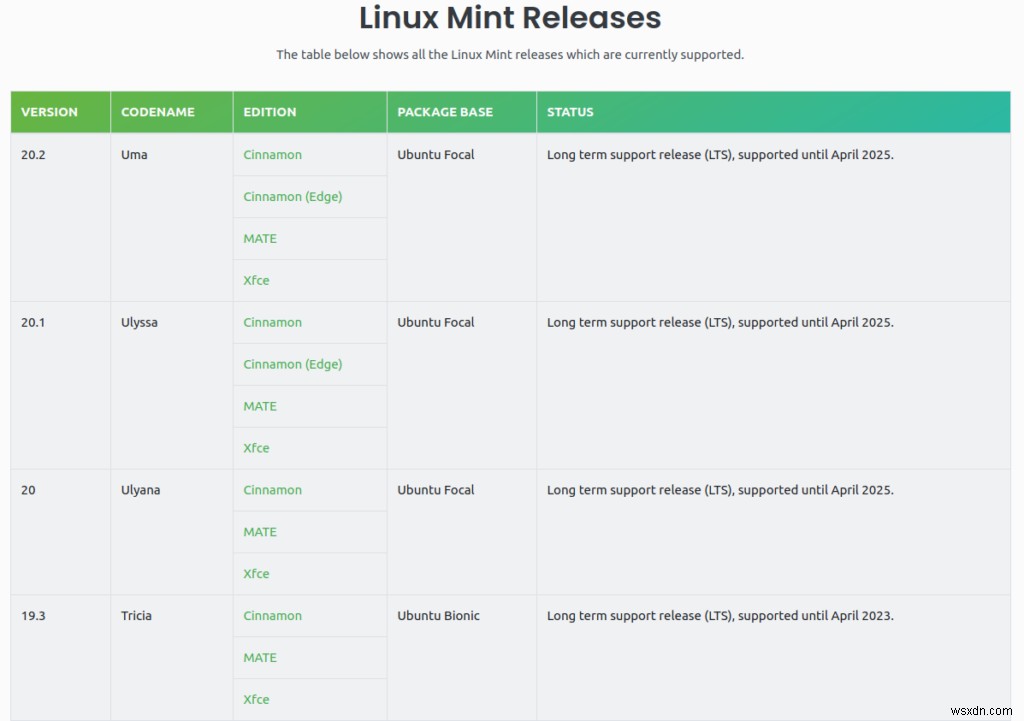Viewport: 1024px width, 721px height.
Task: Click Ubuntu Focal in the Uma row
Action: tap(436, 155)
